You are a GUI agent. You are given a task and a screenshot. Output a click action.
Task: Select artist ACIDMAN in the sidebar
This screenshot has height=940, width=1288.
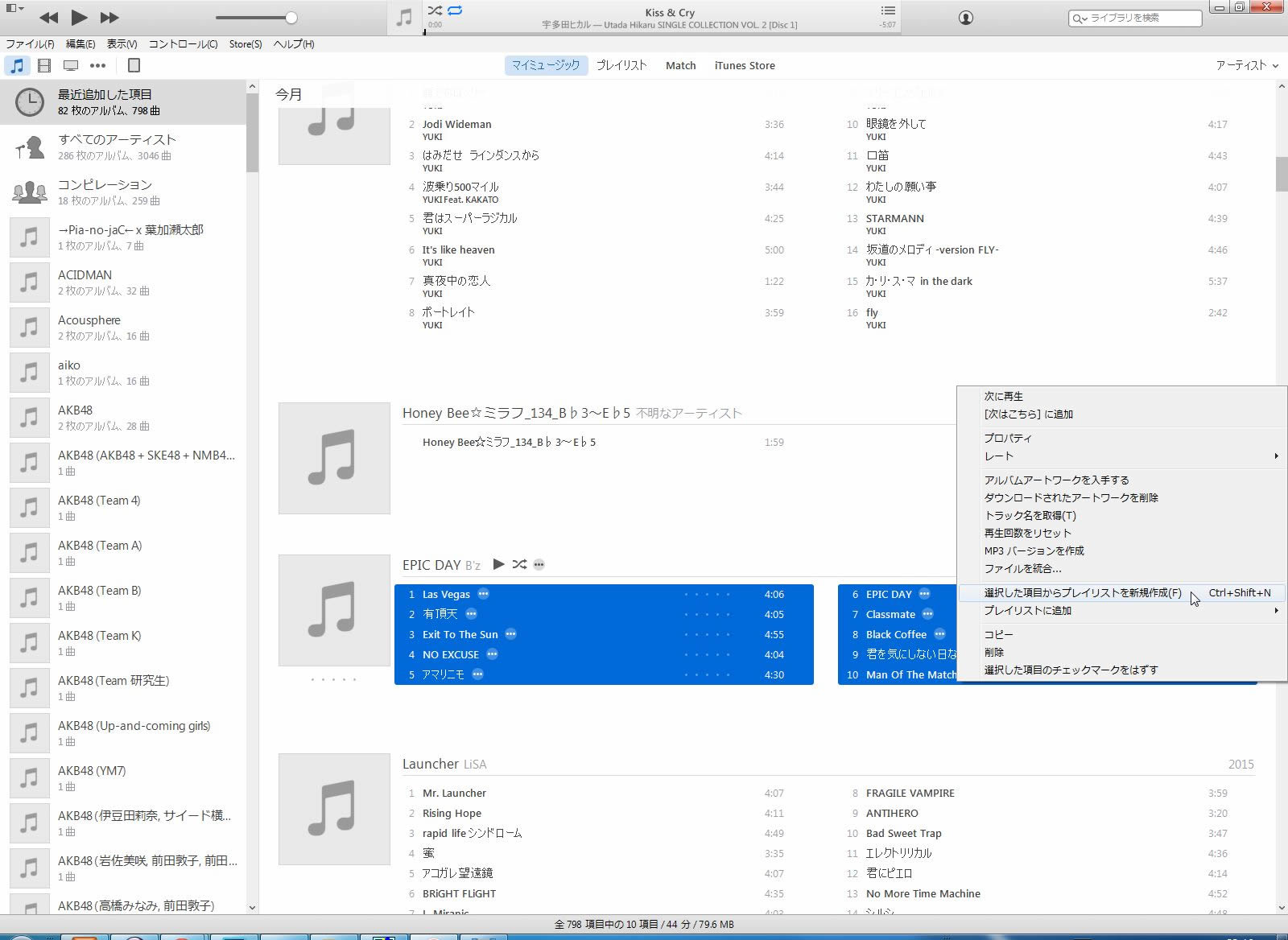click(x=122, y=282)
